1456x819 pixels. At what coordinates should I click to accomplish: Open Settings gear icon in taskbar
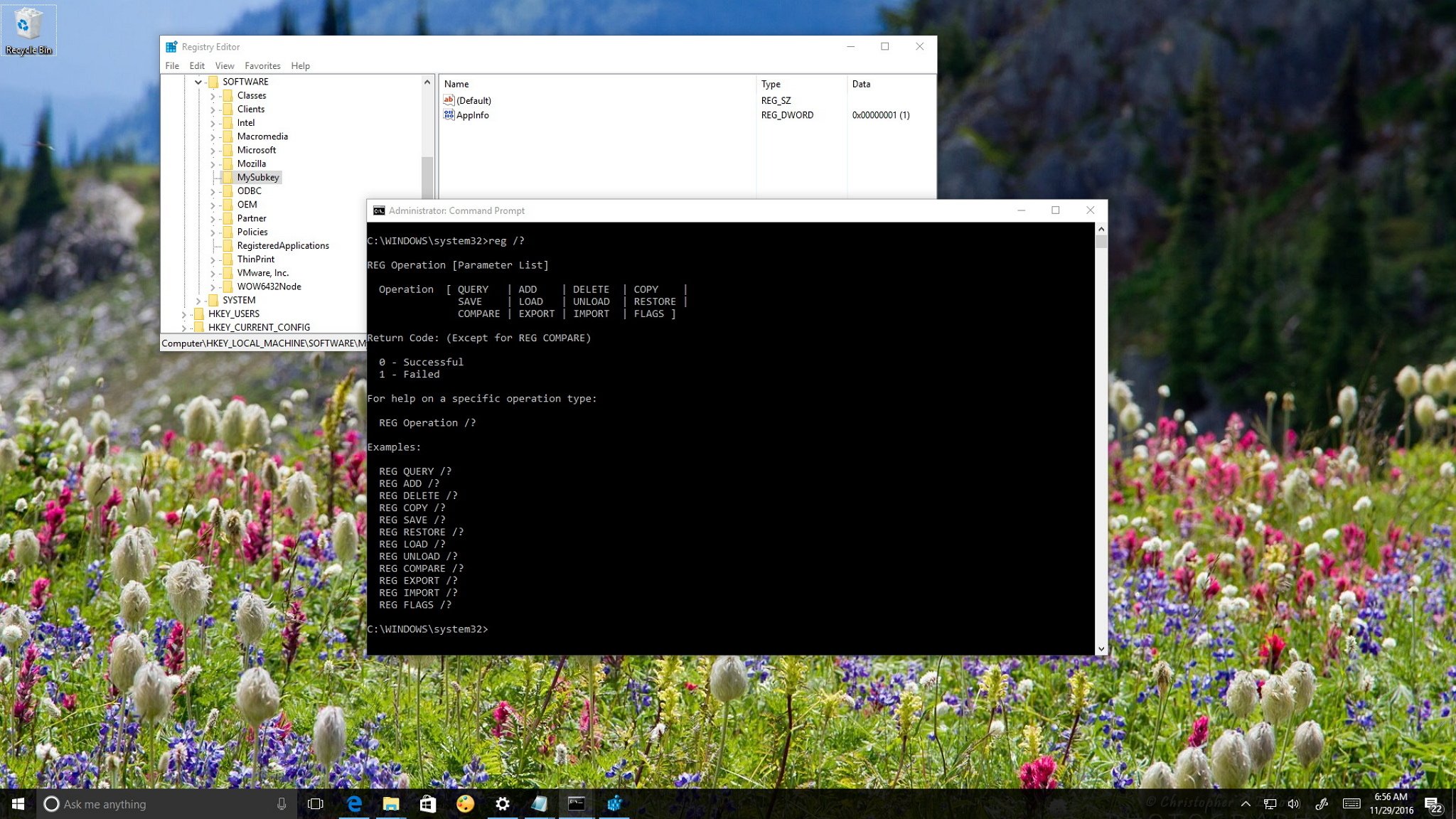(x=503, y=803)
